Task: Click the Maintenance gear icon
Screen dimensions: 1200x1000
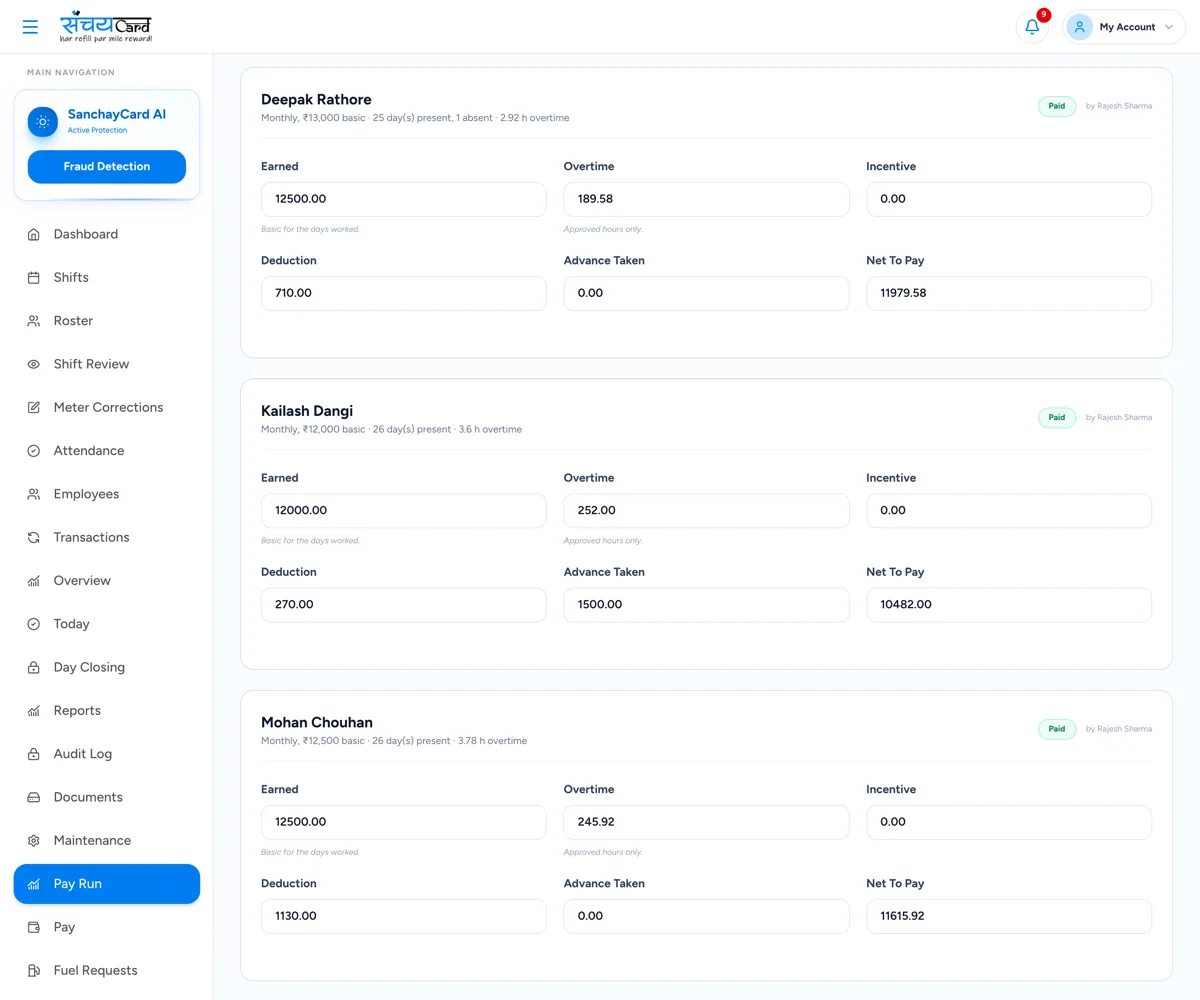Action: [34, 841]
